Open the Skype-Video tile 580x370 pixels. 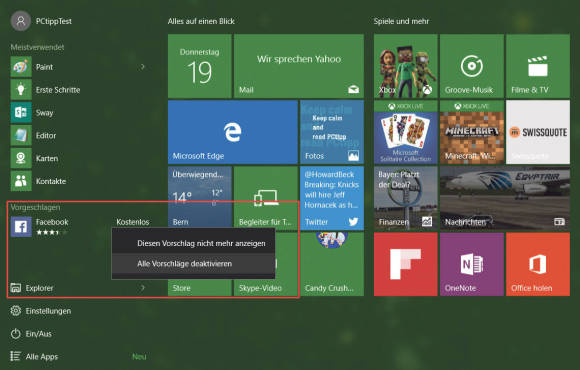[266, 288]
